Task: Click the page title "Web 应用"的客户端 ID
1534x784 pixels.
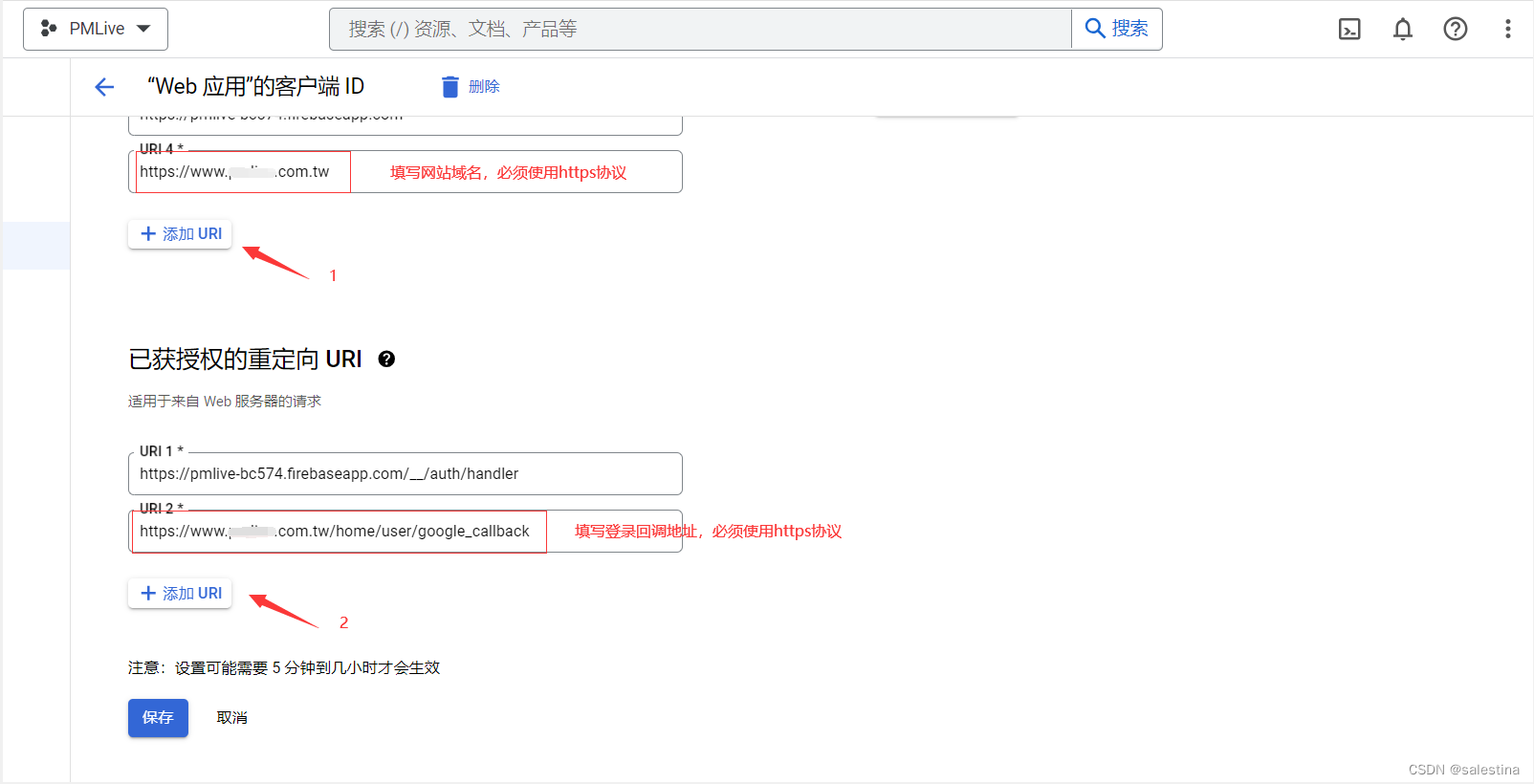Action: click(255, 87)
